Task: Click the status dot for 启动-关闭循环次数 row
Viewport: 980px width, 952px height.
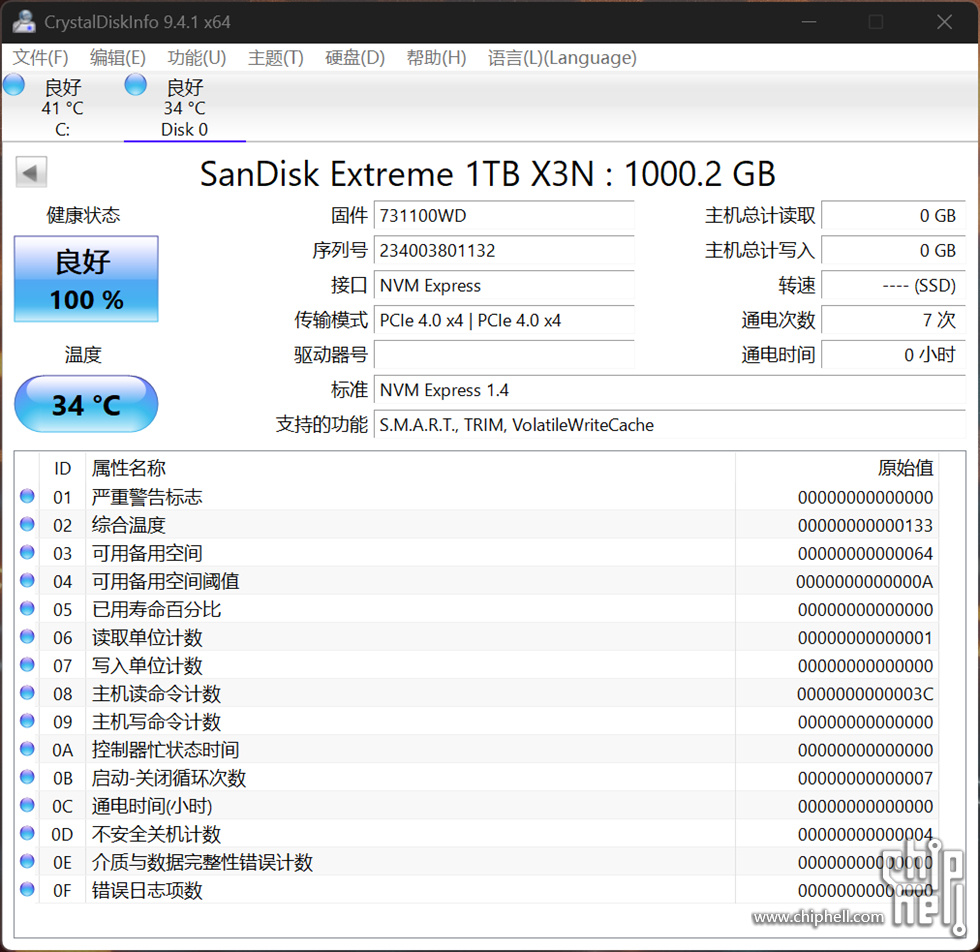Action: pyautogui.click(x=27, y=777)
